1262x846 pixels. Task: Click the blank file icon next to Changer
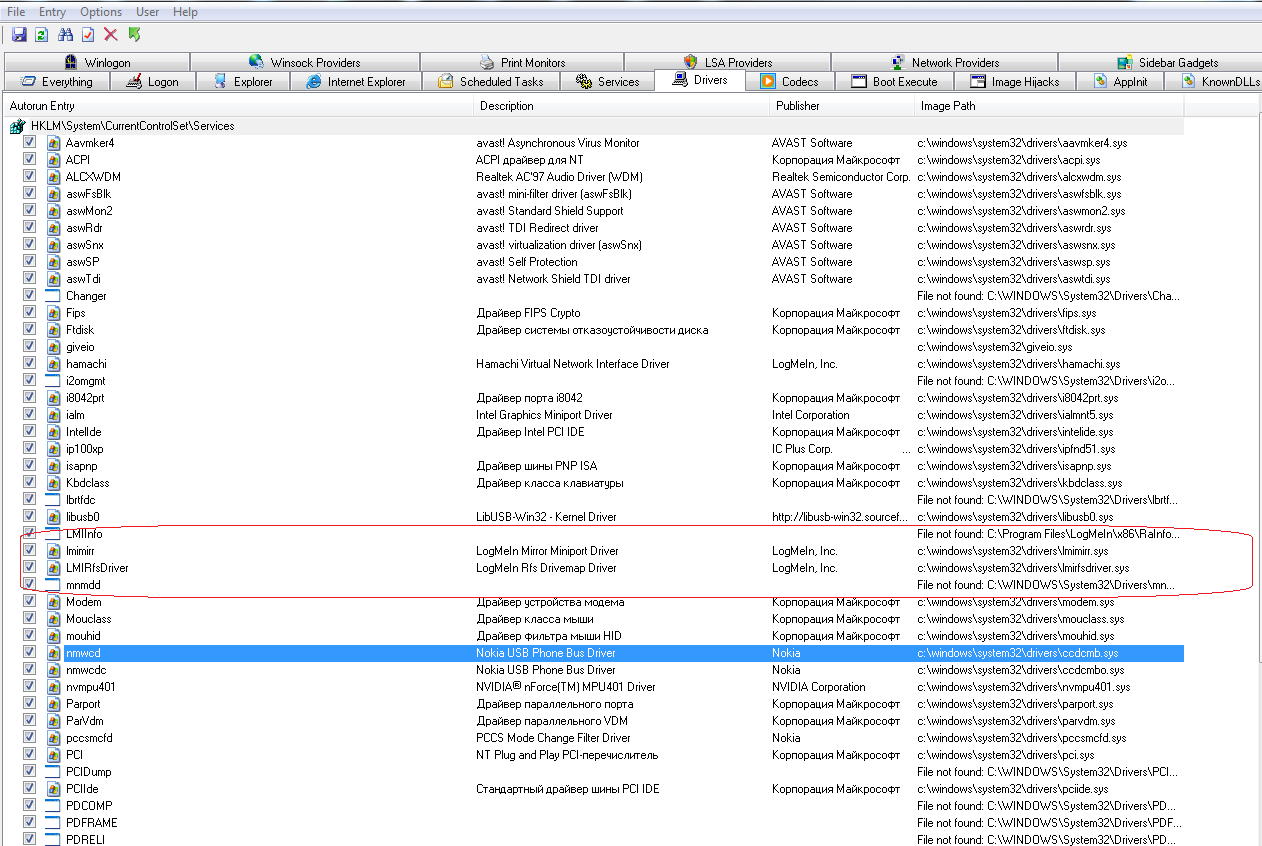coord(54,296)
